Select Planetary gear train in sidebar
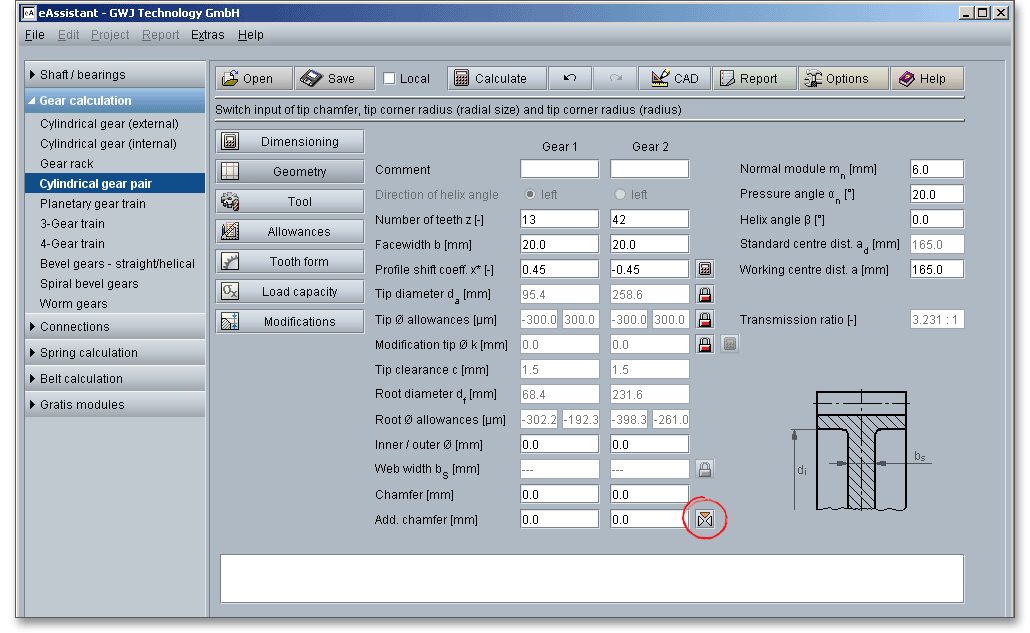 pos(93,204)
